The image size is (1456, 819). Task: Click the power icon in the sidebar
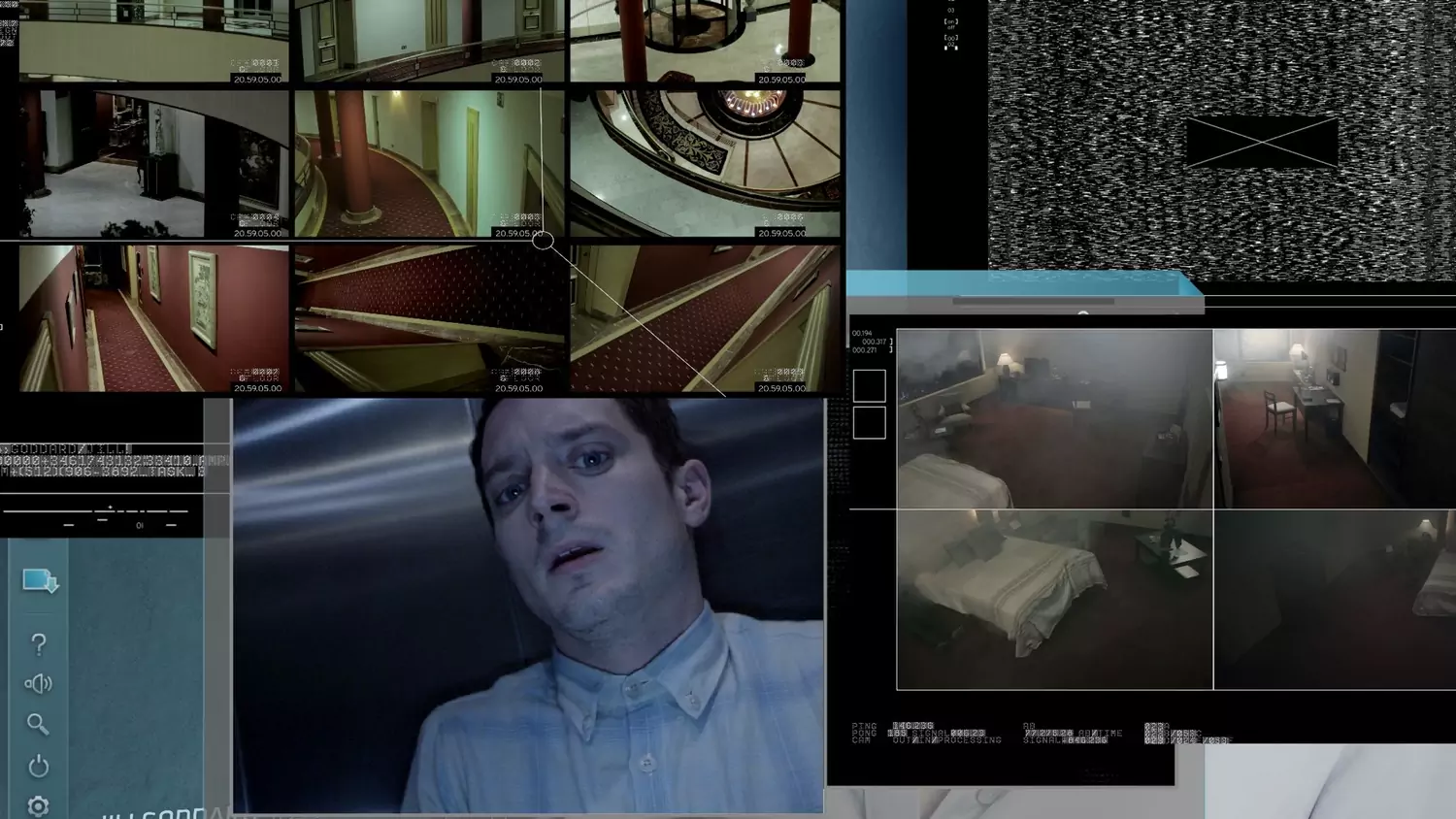point(38,766)
